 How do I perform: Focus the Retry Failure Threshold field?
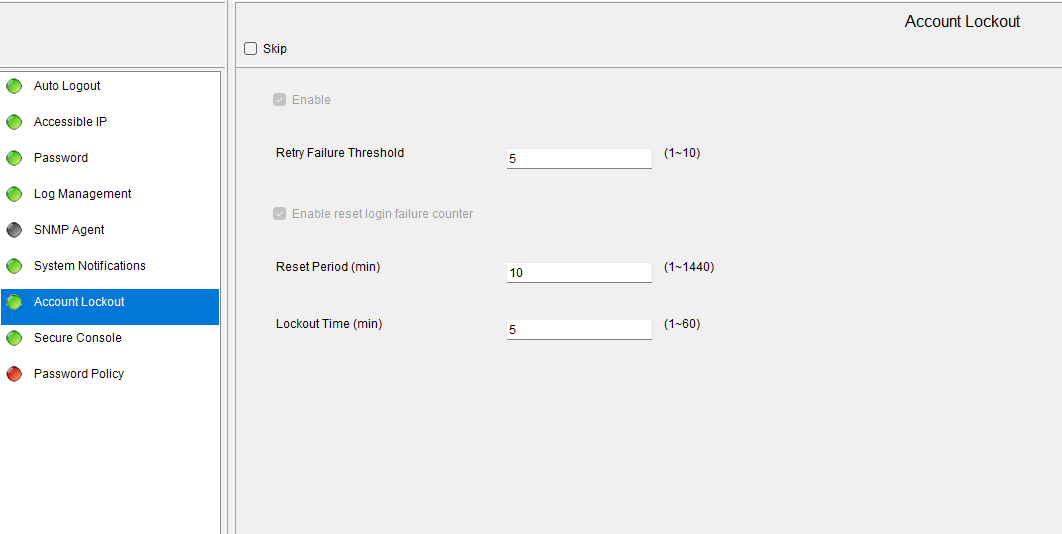[x=579, y=158]
